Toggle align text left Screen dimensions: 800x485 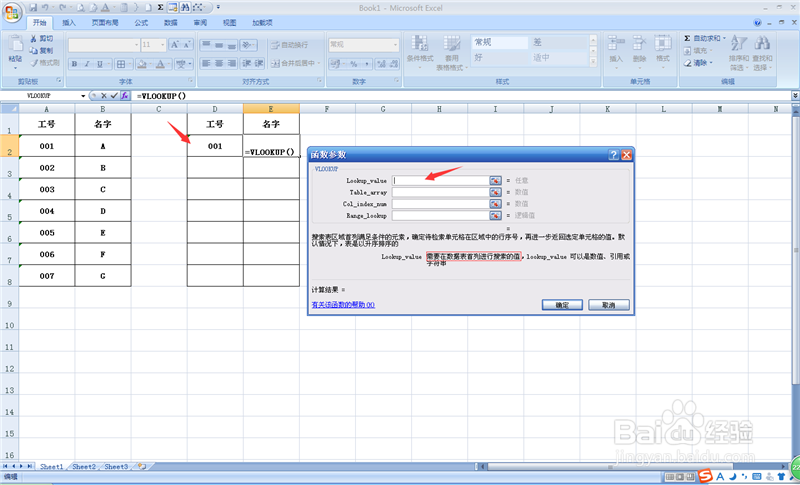206,64
